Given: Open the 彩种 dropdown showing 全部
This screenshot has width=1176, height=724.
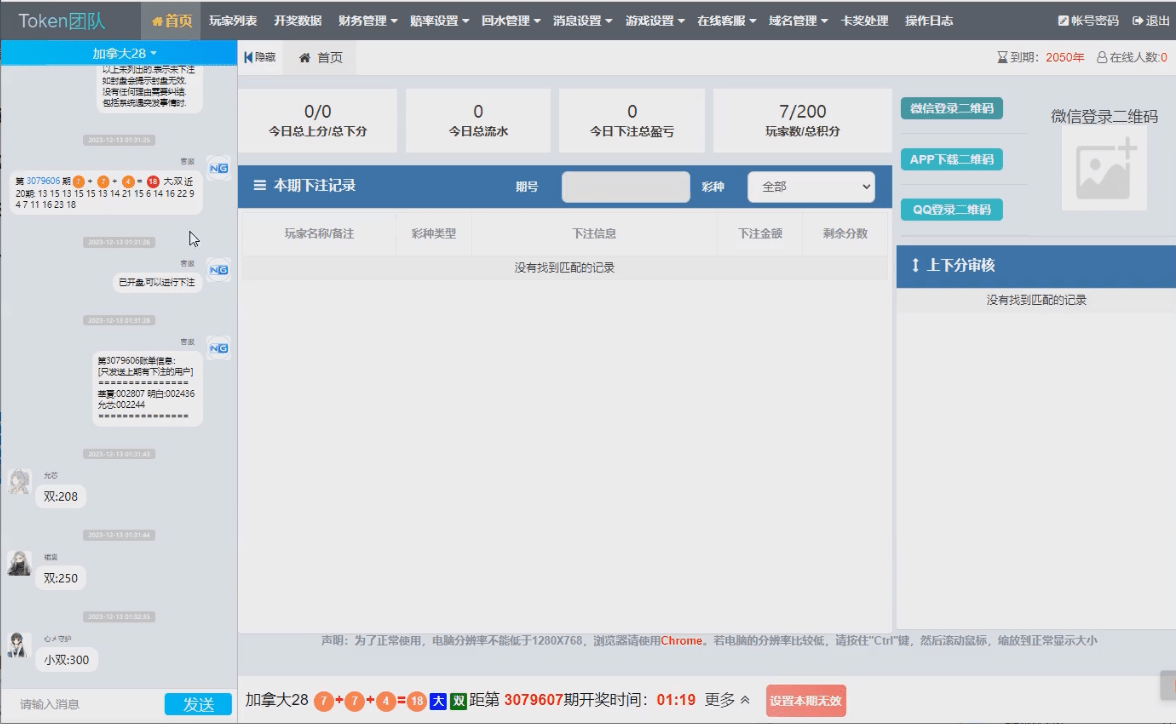Looking at the screenshot, I should pyautogui.click(x=810, y=187).
